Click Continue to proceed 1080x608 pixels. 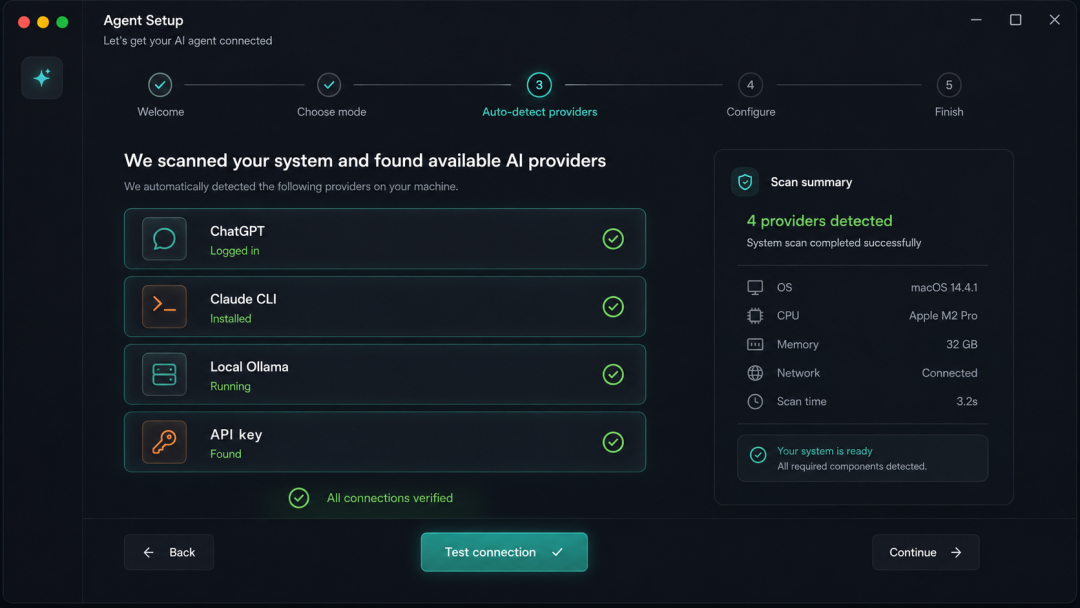926,552
